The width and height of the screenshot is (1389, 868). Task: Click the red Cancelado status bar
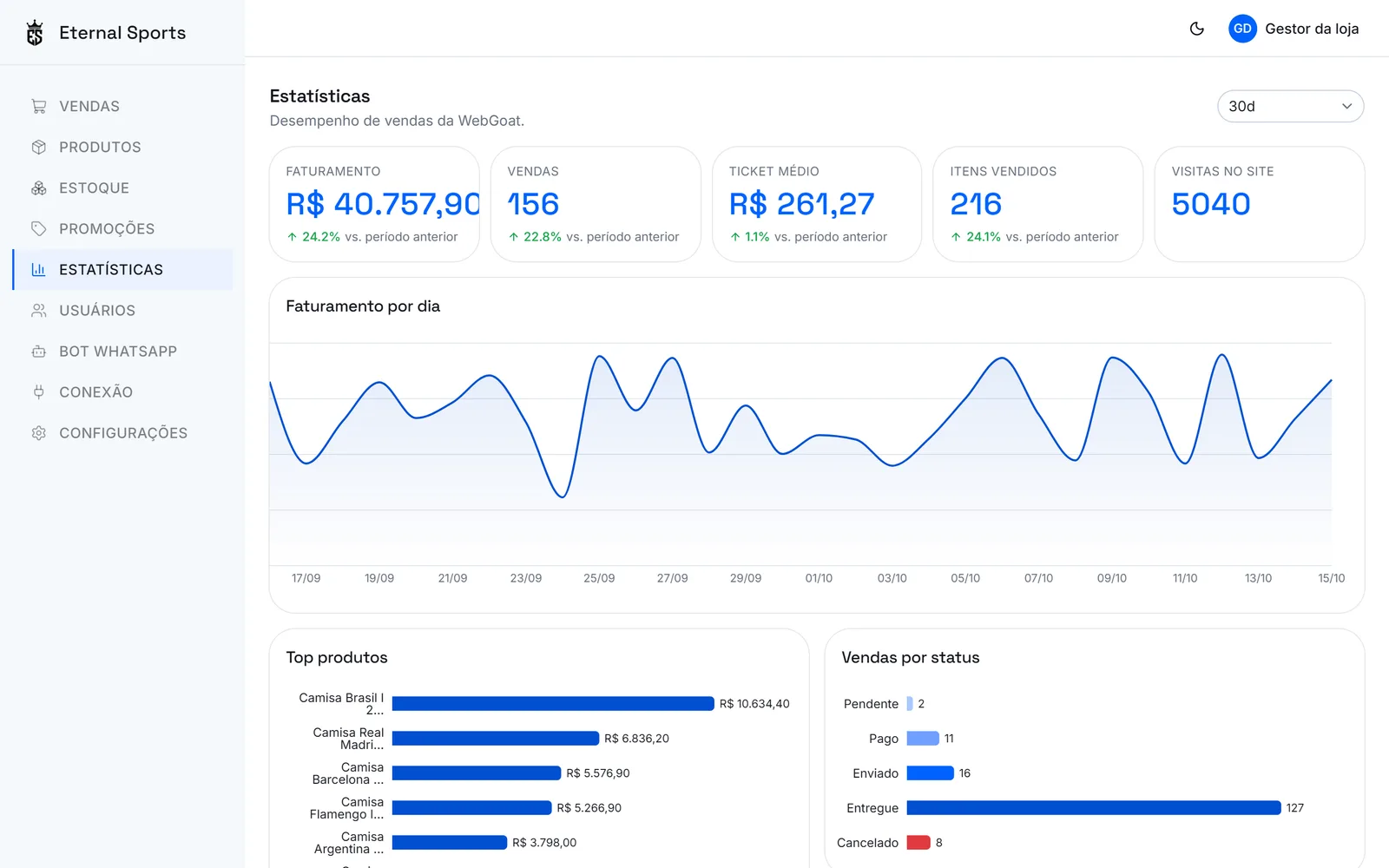[x=918, y=843]
